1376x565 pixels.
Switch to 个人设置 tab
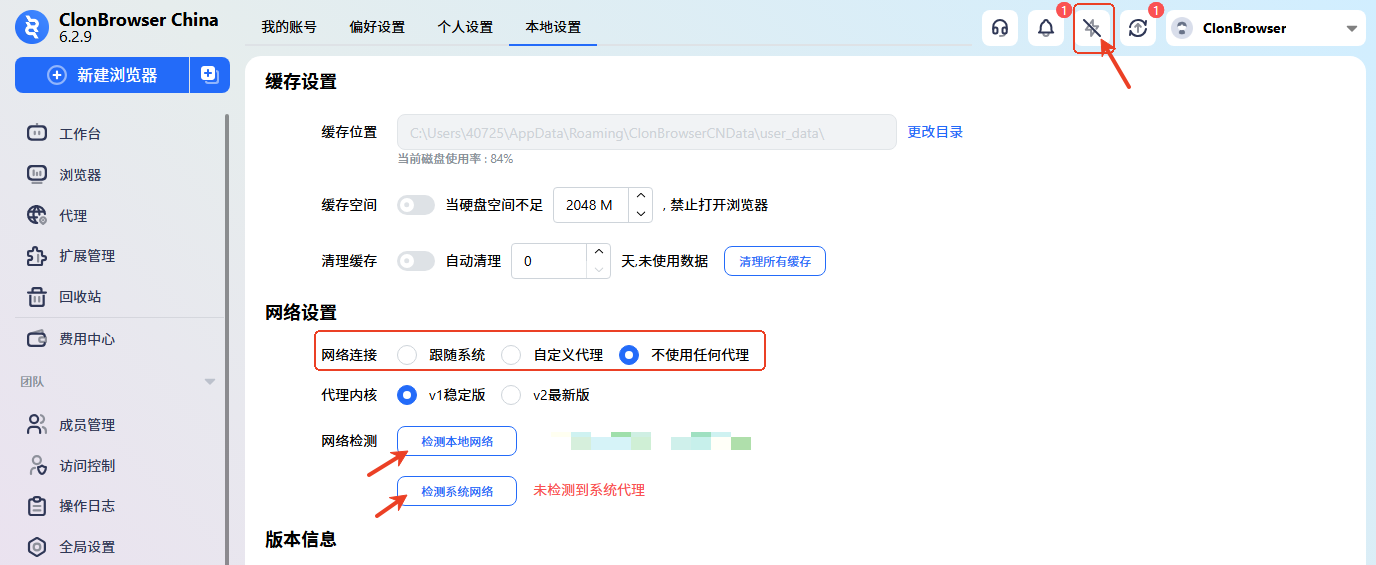pos(465,27)
